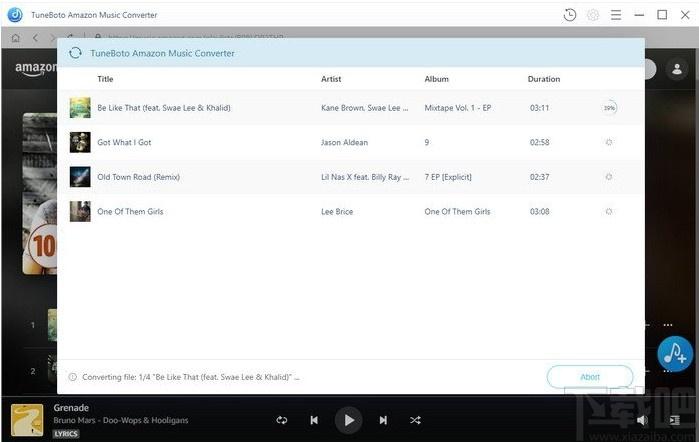
Task: Toggle shuffle in the player bar
Action: click(x=415, y=420)
